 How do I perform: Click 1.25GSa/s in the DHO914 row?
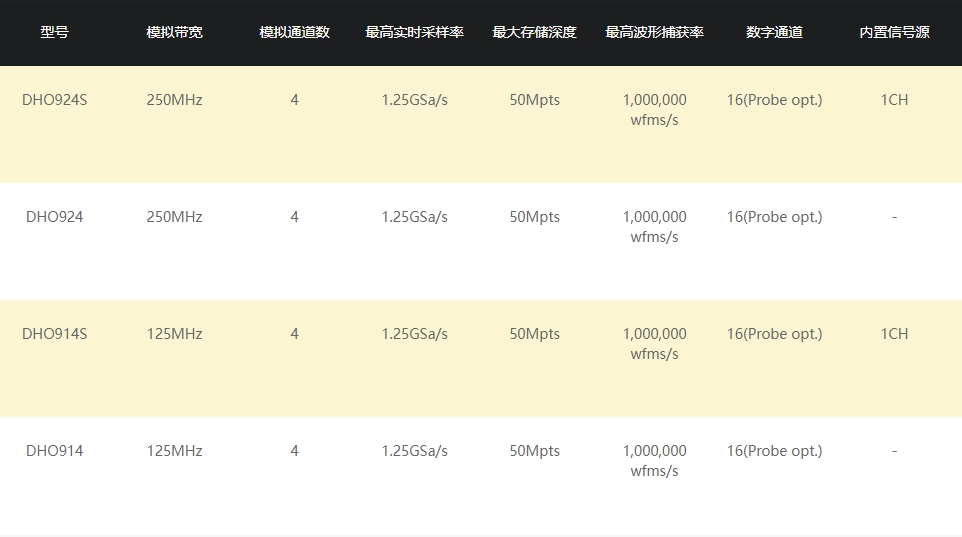coord(415,451)
